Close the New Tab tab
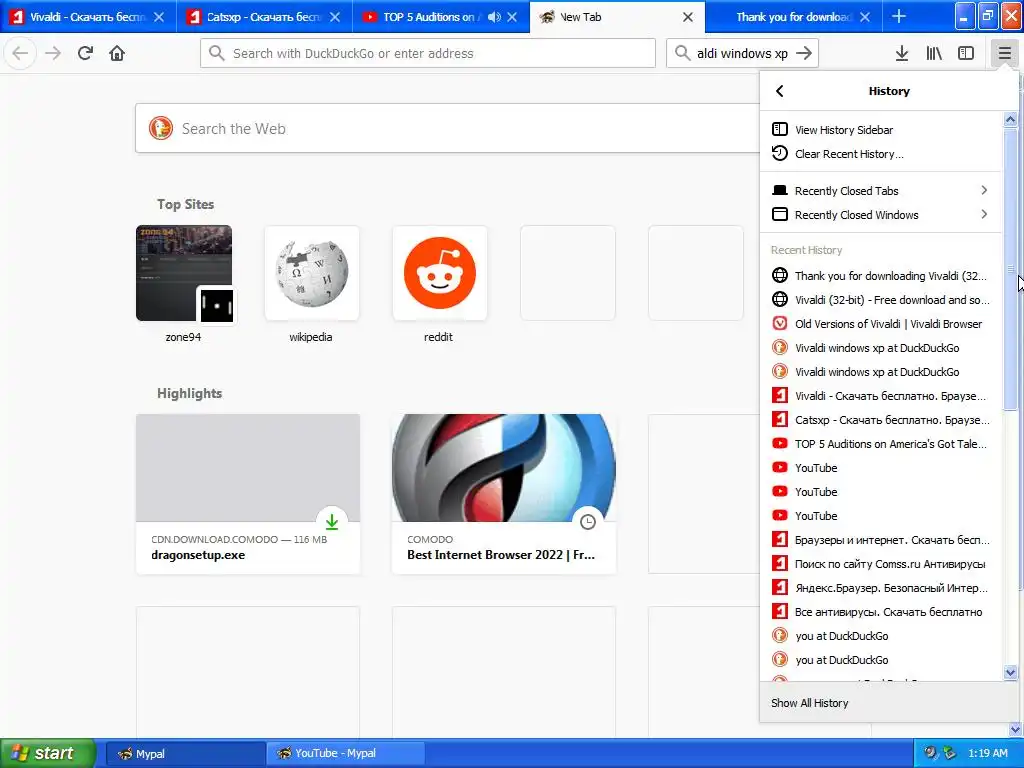1024x768 pixels. pyautogui.click(x=688, y=17)
